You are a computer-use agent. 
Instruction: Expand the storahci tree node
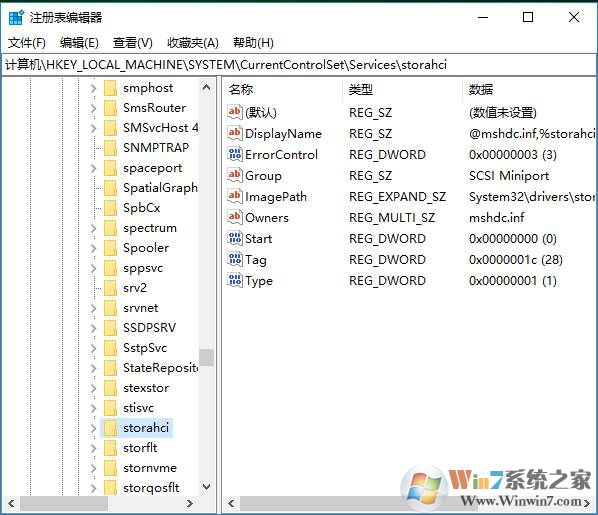tap(93, 428)
